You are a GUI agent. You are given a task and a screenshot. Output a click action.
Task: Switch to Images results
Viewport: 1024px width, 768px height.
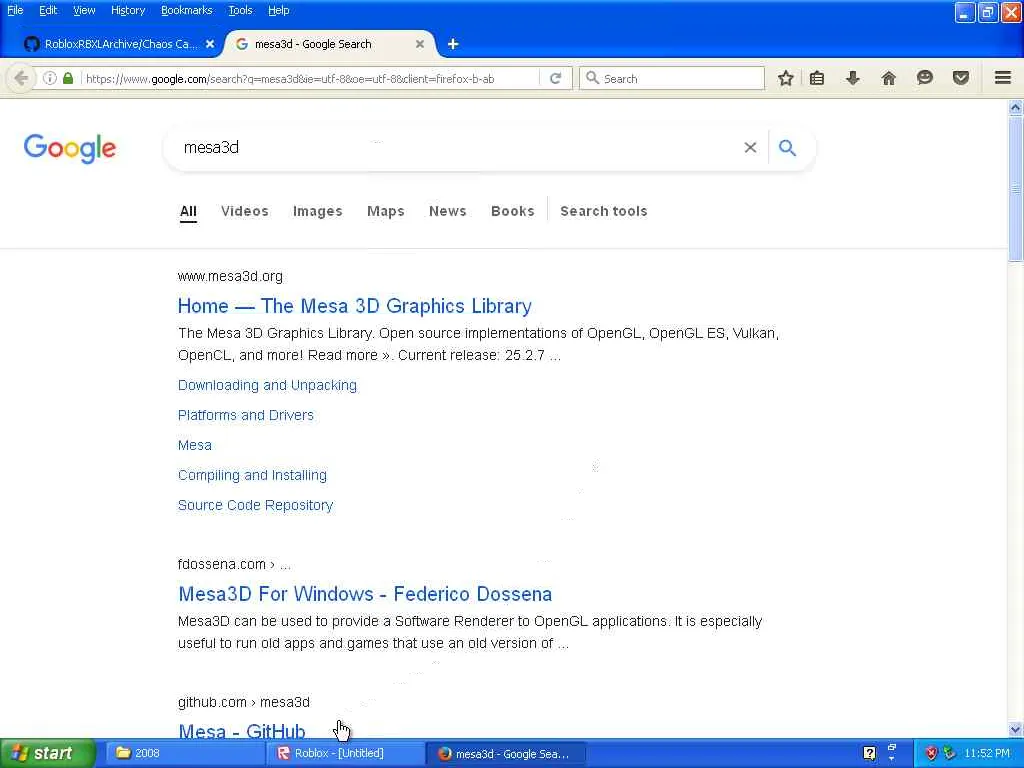tap(317, 211)
